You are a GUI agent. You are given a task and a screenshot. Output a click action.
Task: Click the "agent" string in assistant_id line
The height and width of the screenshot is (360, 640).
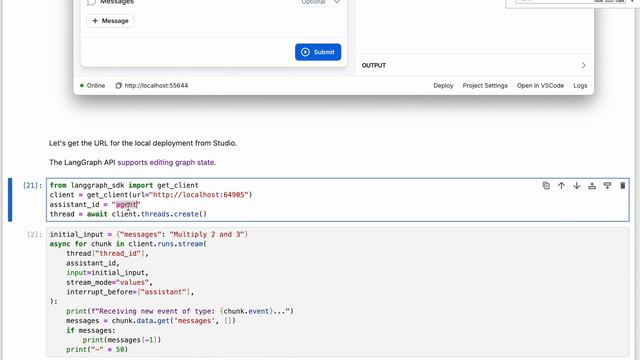point(126,204)
